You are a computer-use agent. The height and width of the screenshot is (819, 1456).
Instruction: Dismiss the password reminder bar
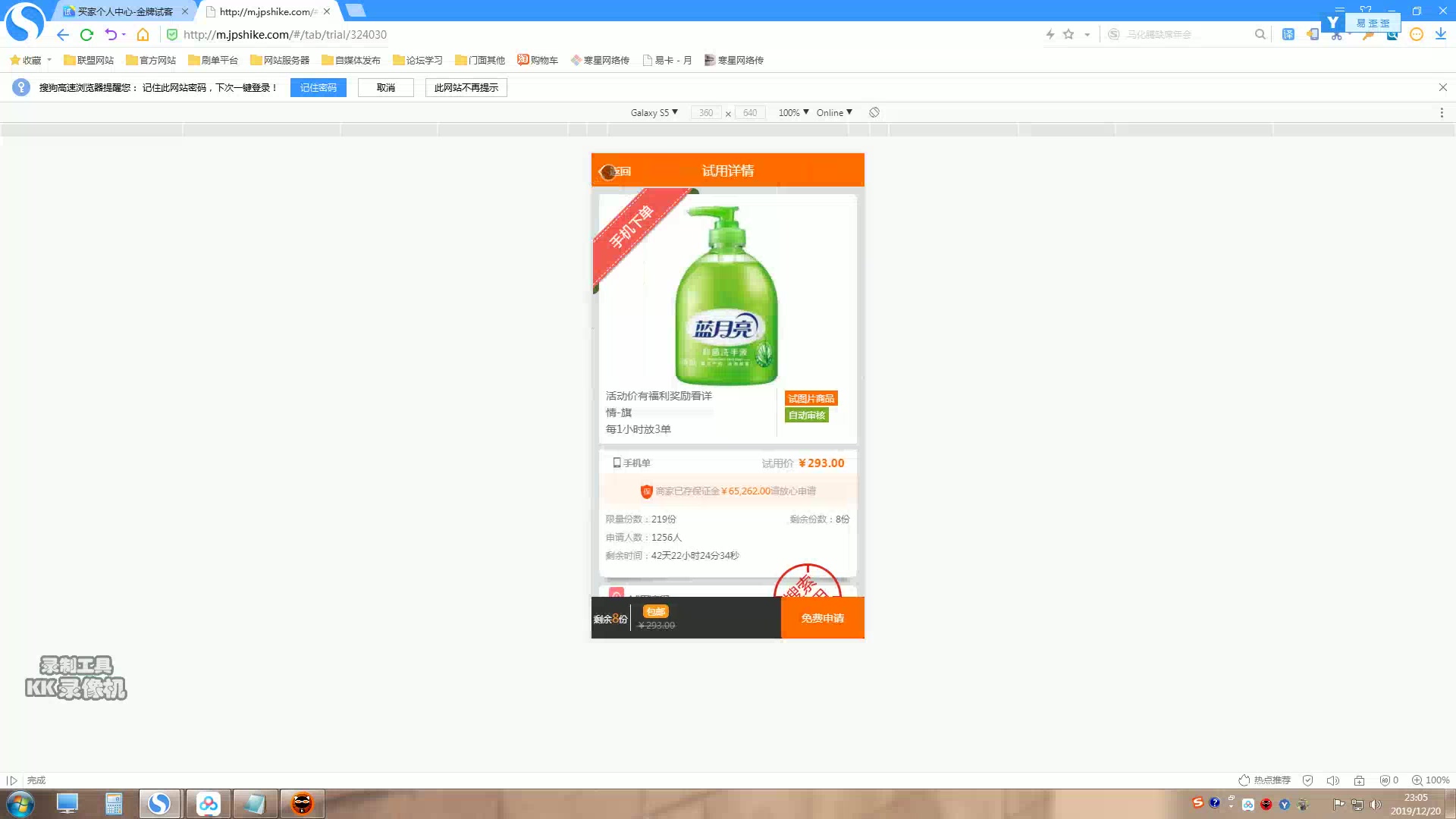pyautogui.click(x=1442, y=88)
